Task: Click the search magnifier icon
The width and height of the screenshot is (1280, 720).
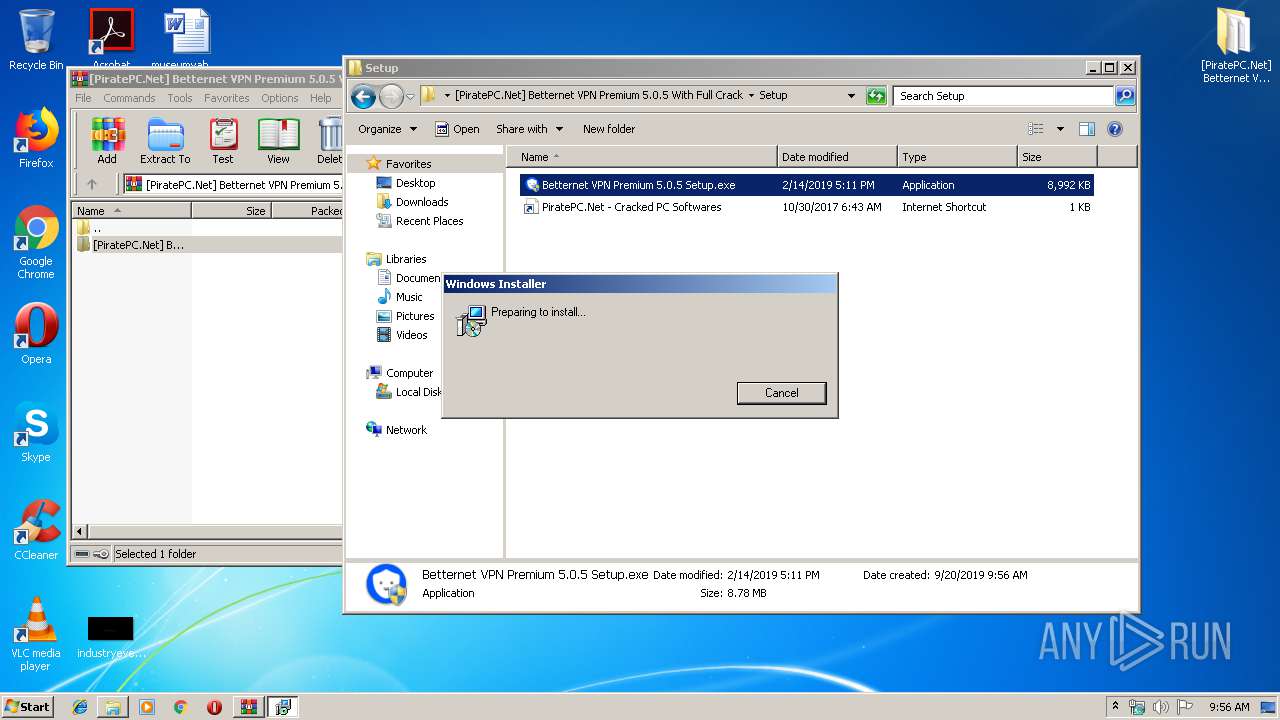Action: pyautogui.click(x=1125, y=96)
